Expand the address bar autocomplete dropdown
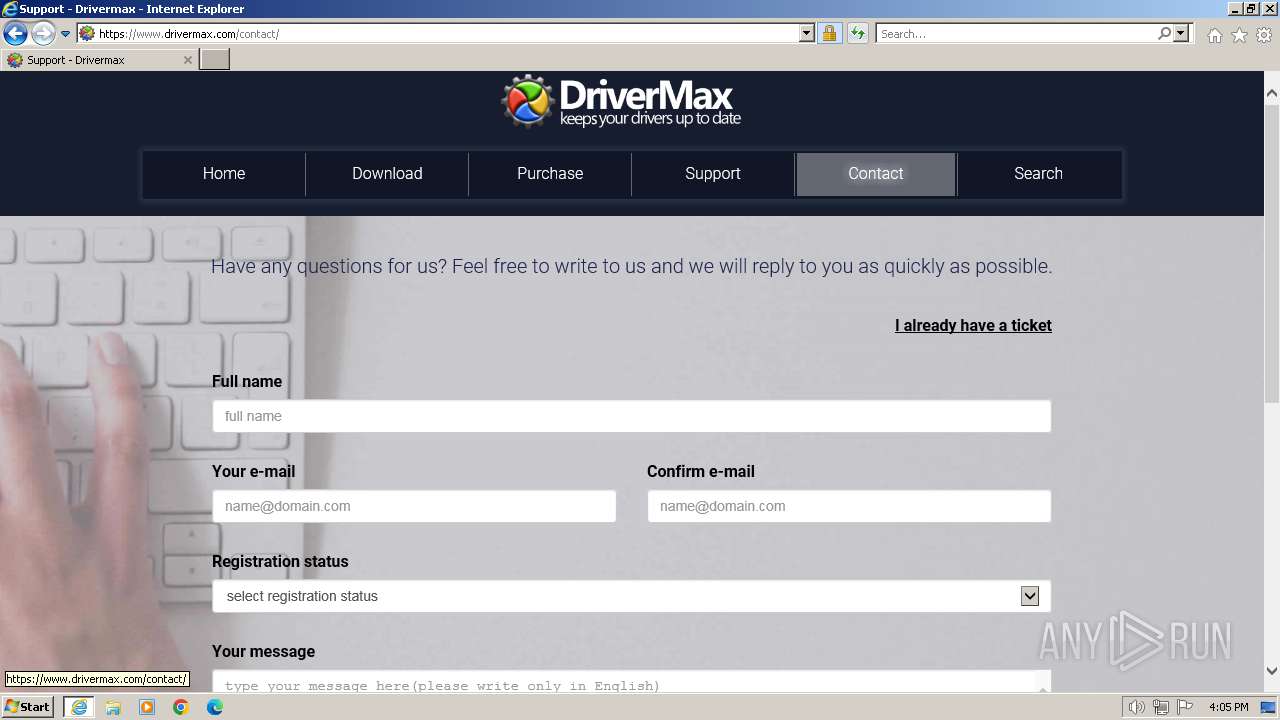The width and height of the screenshot is (1280, 720). tap(807, 33)
